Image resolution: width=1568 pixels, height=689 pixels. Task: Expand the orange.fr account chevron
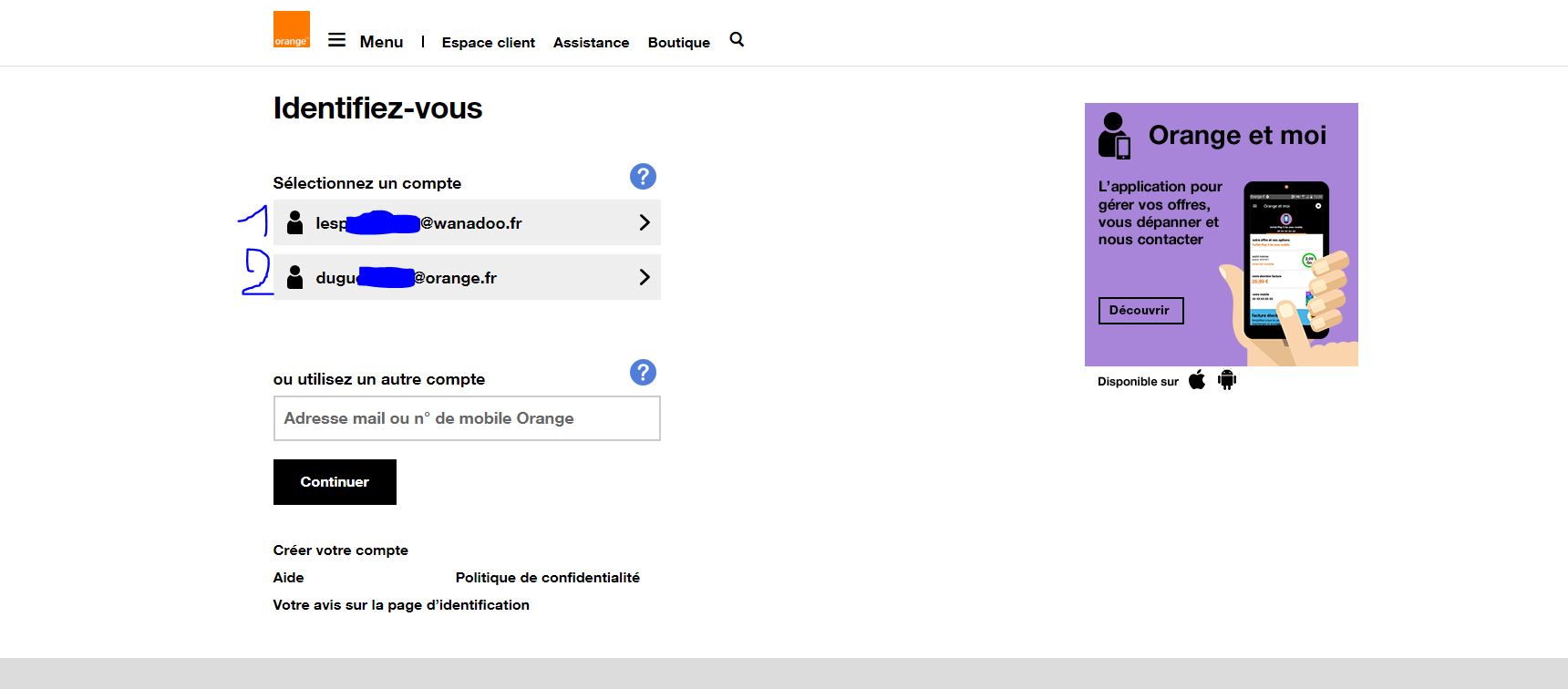pos(645,277)
